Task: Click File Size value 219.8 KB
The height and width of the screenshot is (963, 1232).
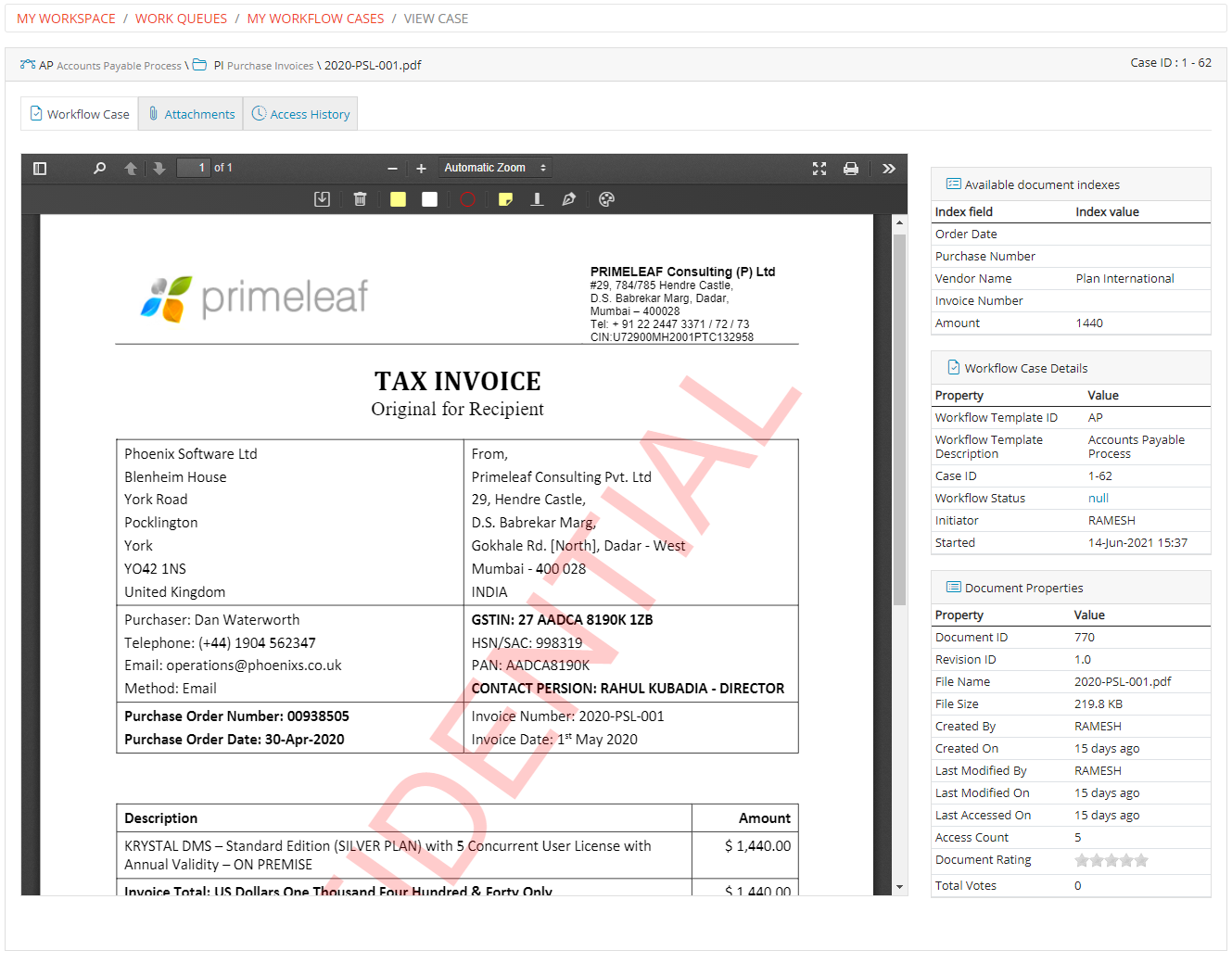Action: coord(1099,704)
